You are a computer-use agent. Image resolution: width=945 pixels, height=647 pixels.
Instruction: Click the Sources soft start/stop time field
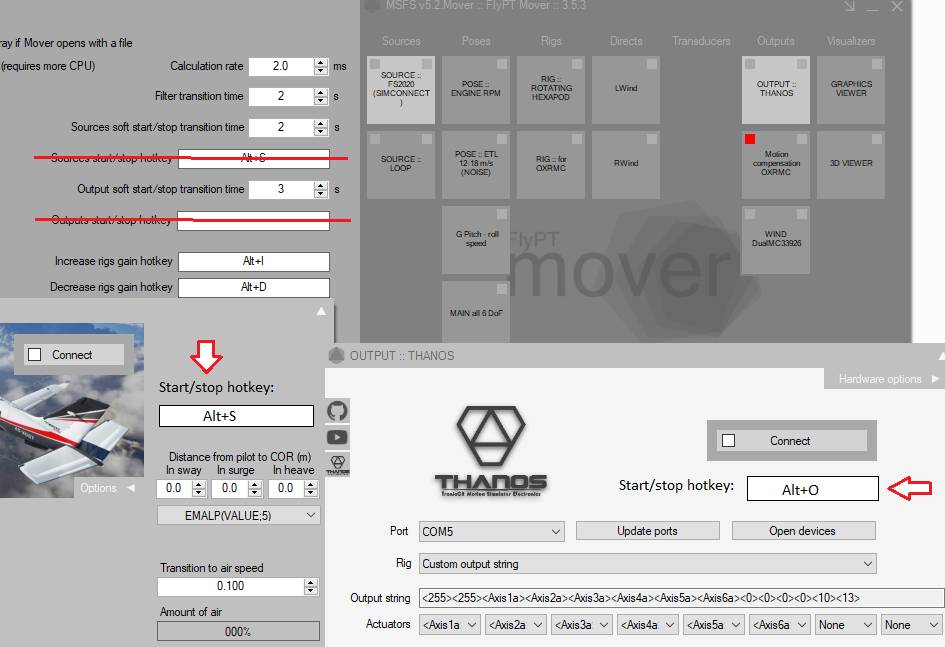(281, 127)
